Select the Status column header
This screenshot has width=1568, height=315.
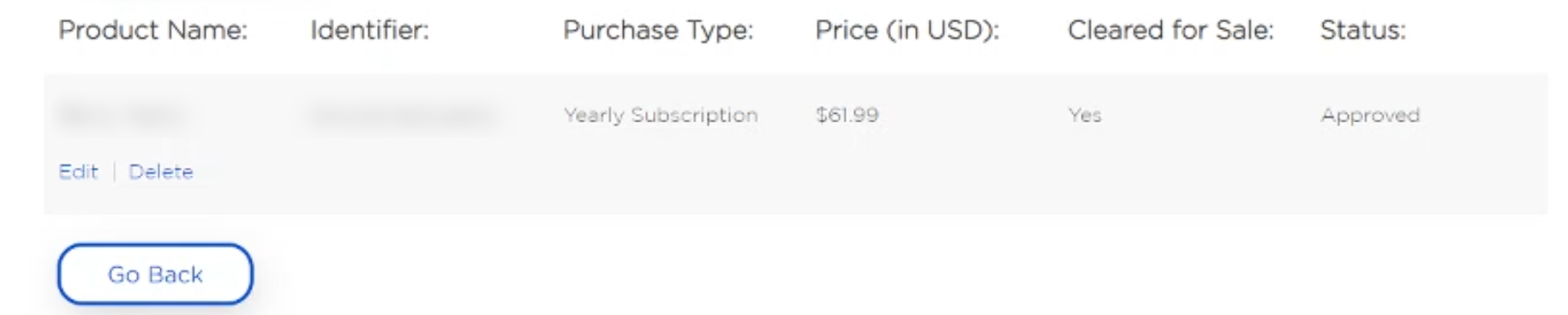(x=1362, y=30)
